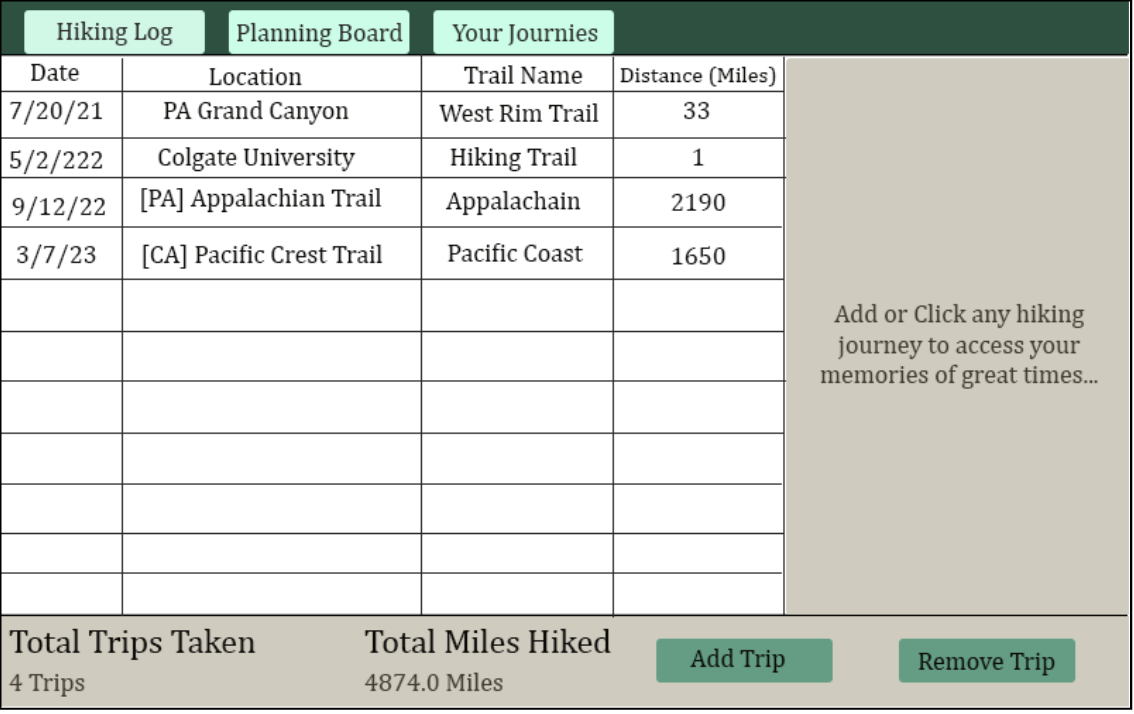Click the Distance (Miles) column header
Viewport: 1134px width, 714px height.
[x=695, y=74]
